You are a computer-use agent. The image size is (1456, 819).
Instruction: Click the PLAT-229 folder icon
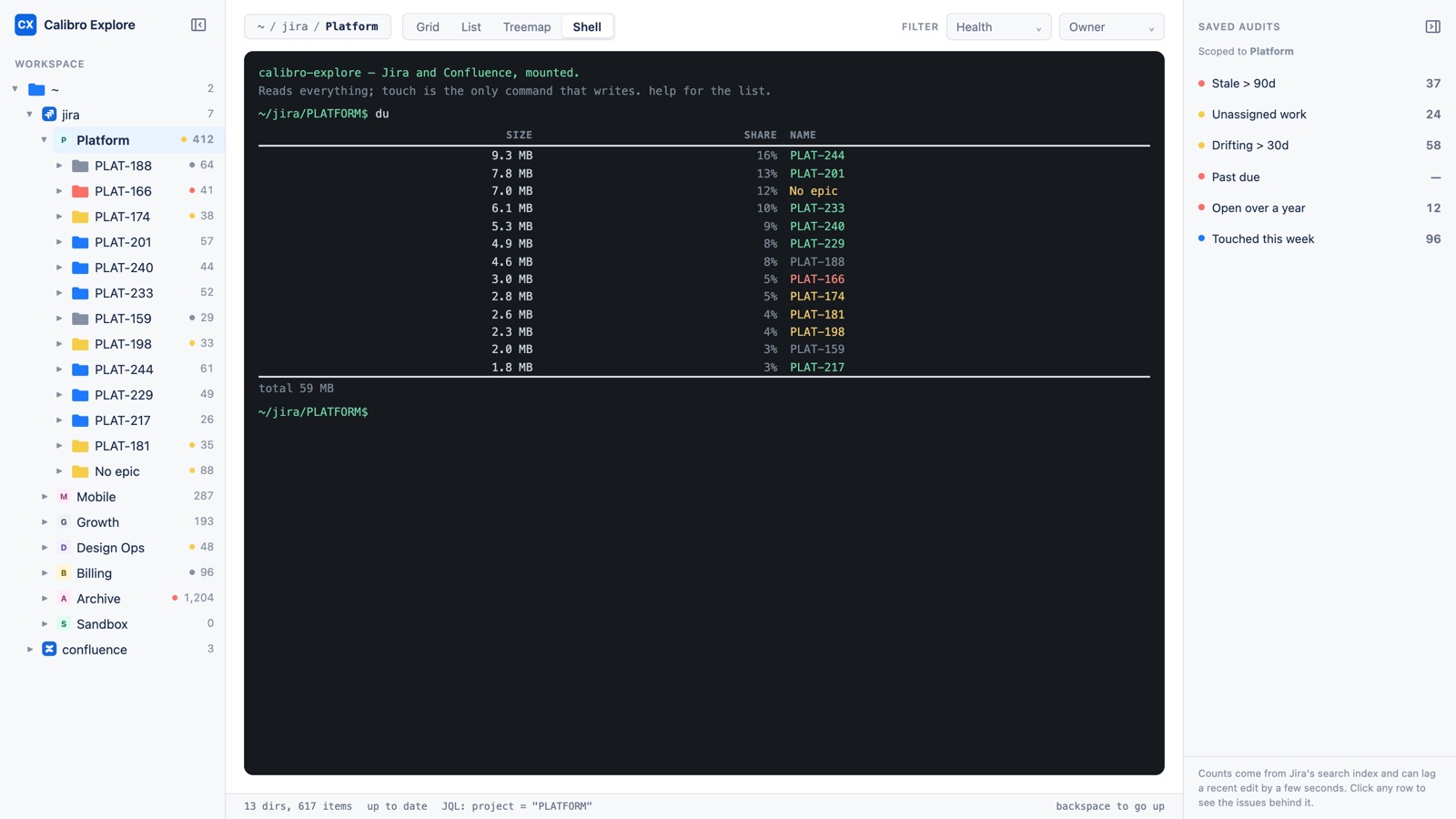80,395
